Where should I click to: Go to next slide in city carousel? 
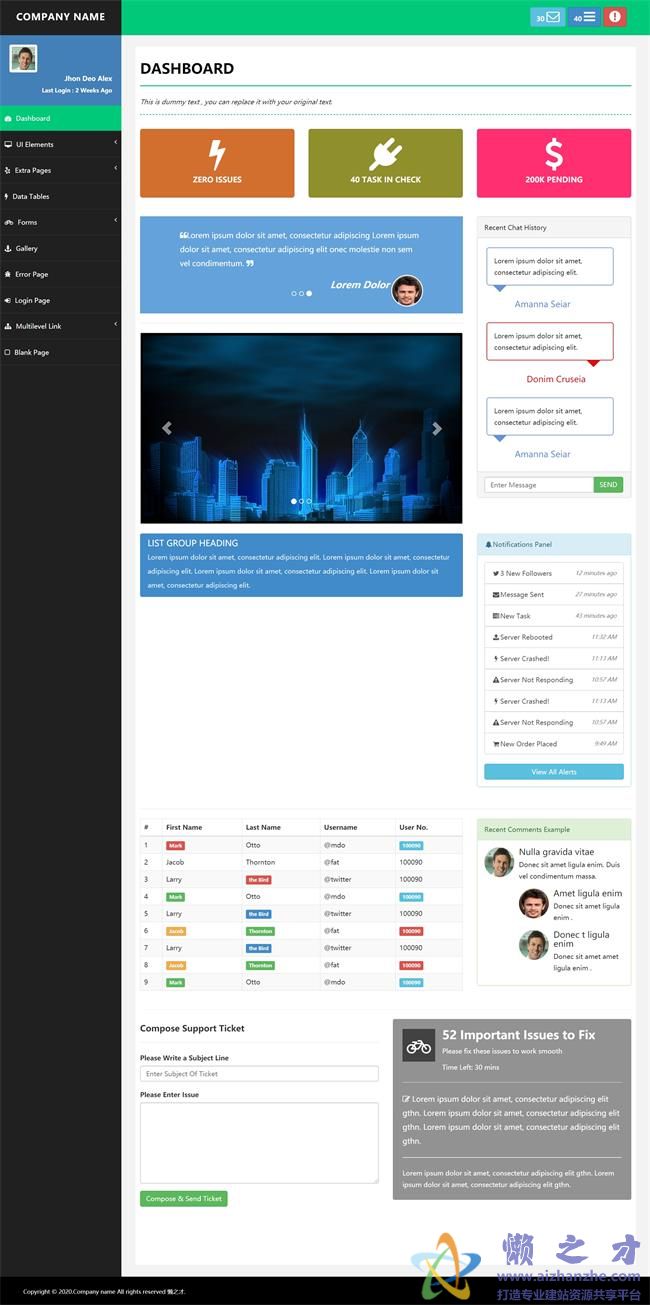436,428
